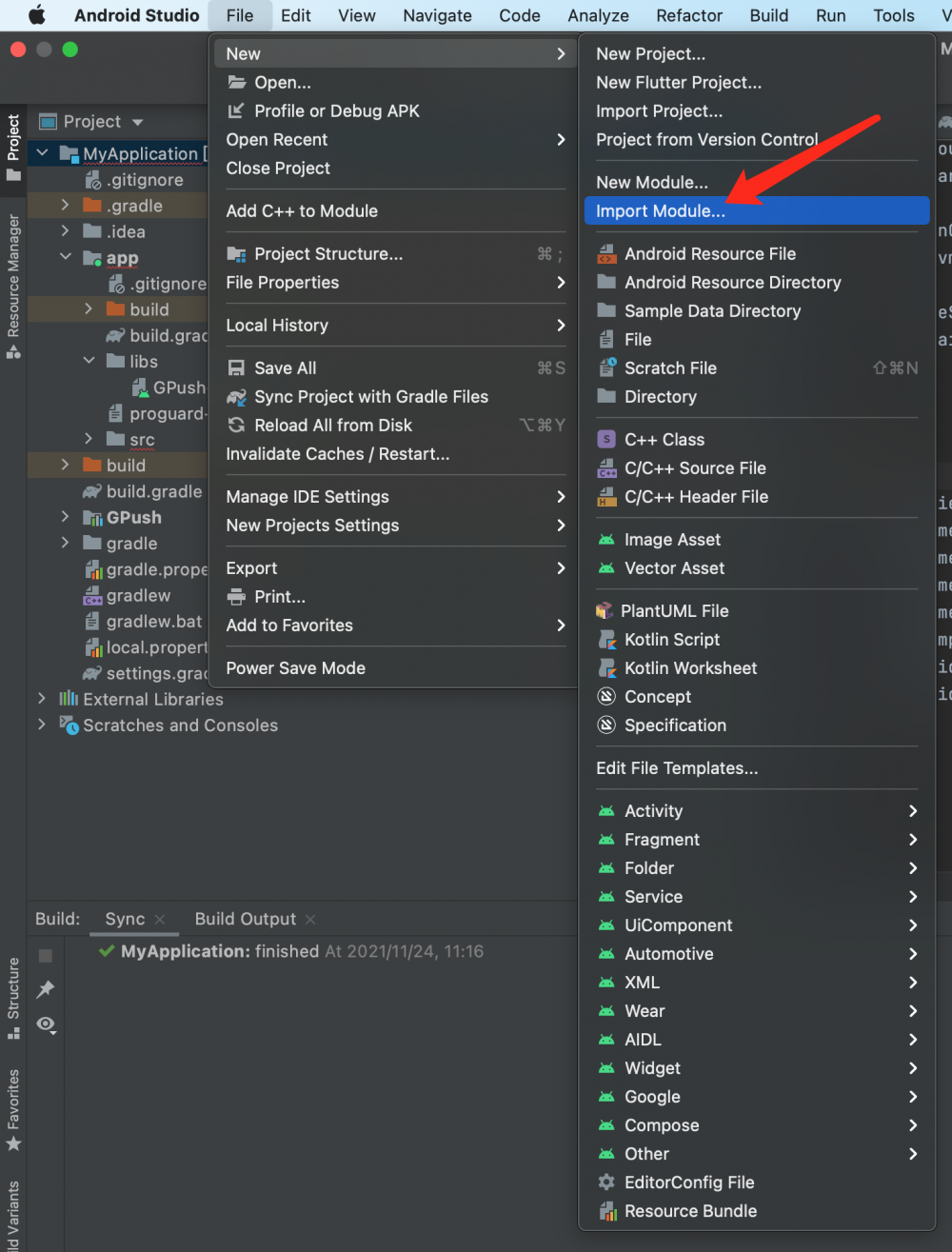
Task: Click the Concept icon
Action: tap(606, 697)
